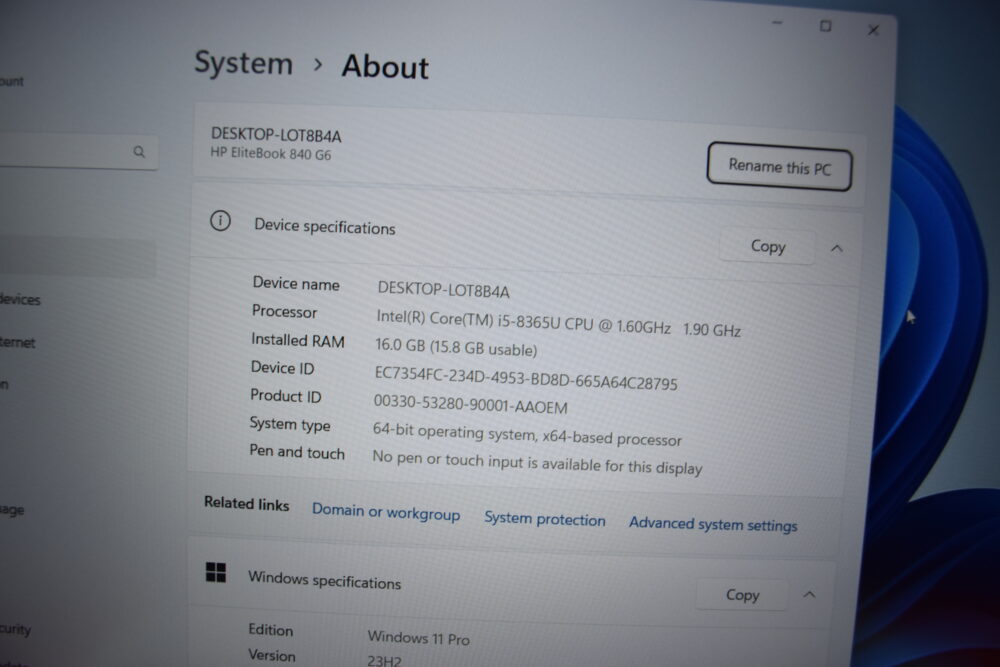Select the Edition value Windows 11 Pro
Screen dimensions: 1000x667
click(x=418, y=638)
